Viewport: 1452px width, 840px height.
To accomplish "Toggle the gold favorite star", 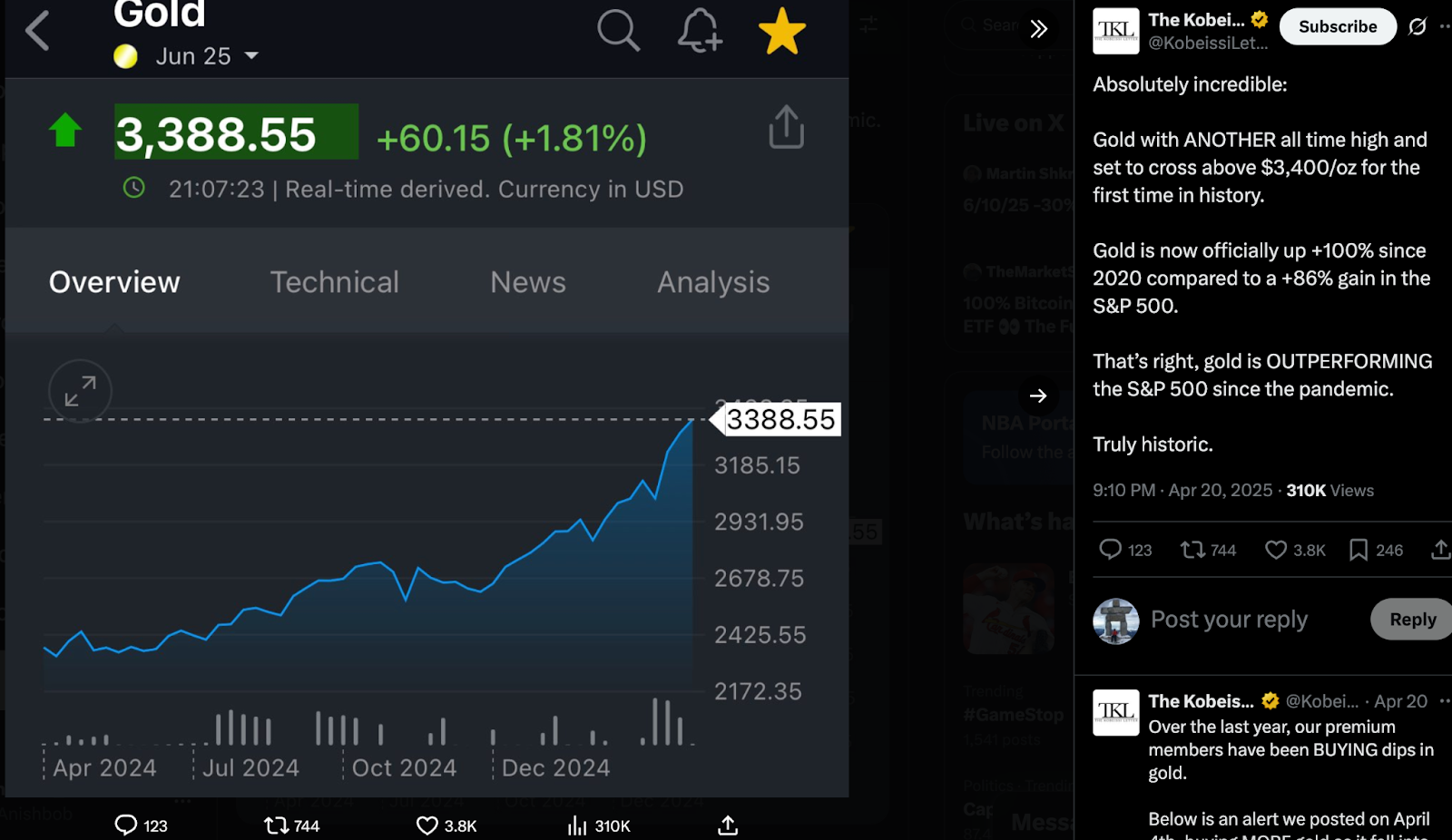I will click(782, 31).
